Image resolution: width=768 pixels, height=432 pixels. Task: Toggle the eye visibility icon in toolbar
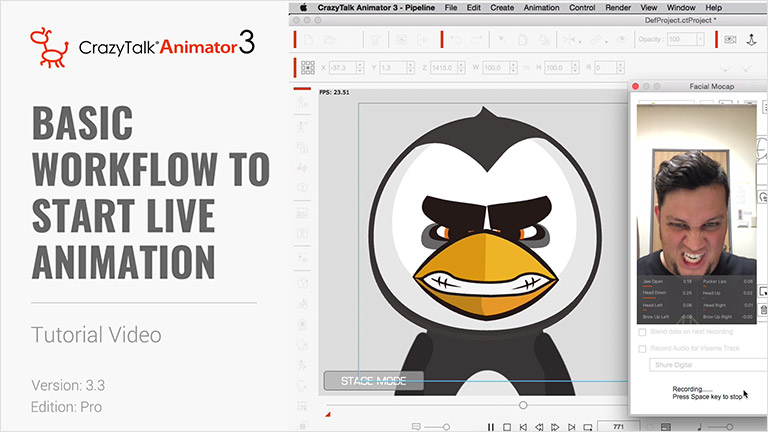(622, 40)
